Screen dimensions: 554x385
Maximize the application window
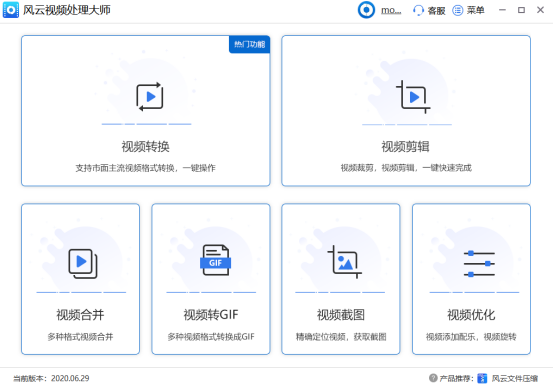click(x=521, y=10)
